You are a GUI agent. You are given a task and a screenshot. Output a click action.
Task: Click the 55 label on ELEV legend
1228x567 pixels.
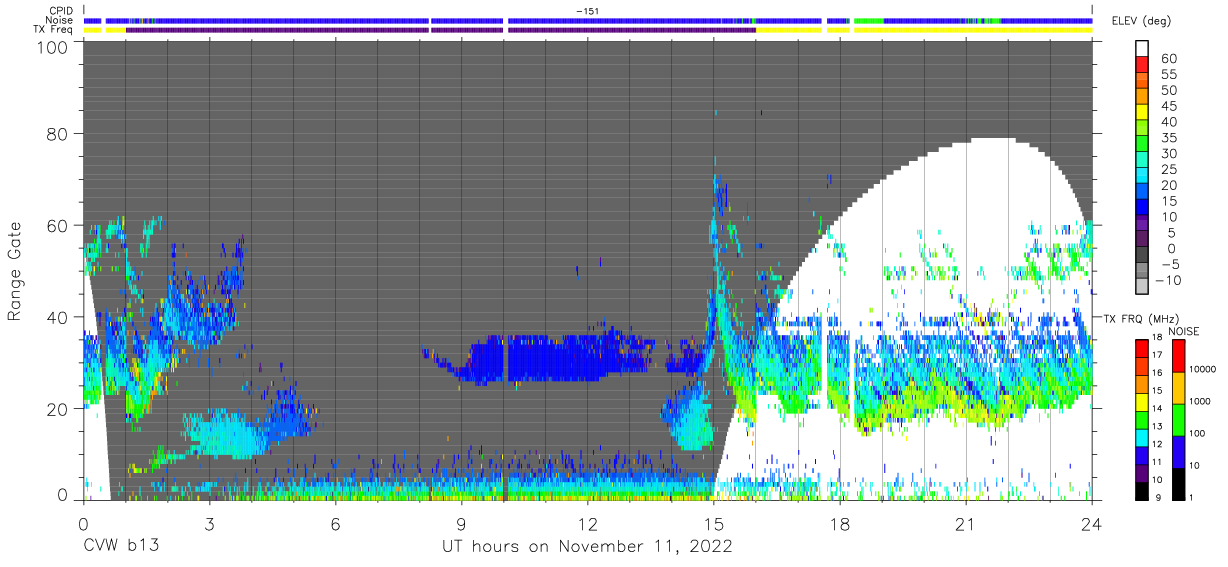(1168, 75)
